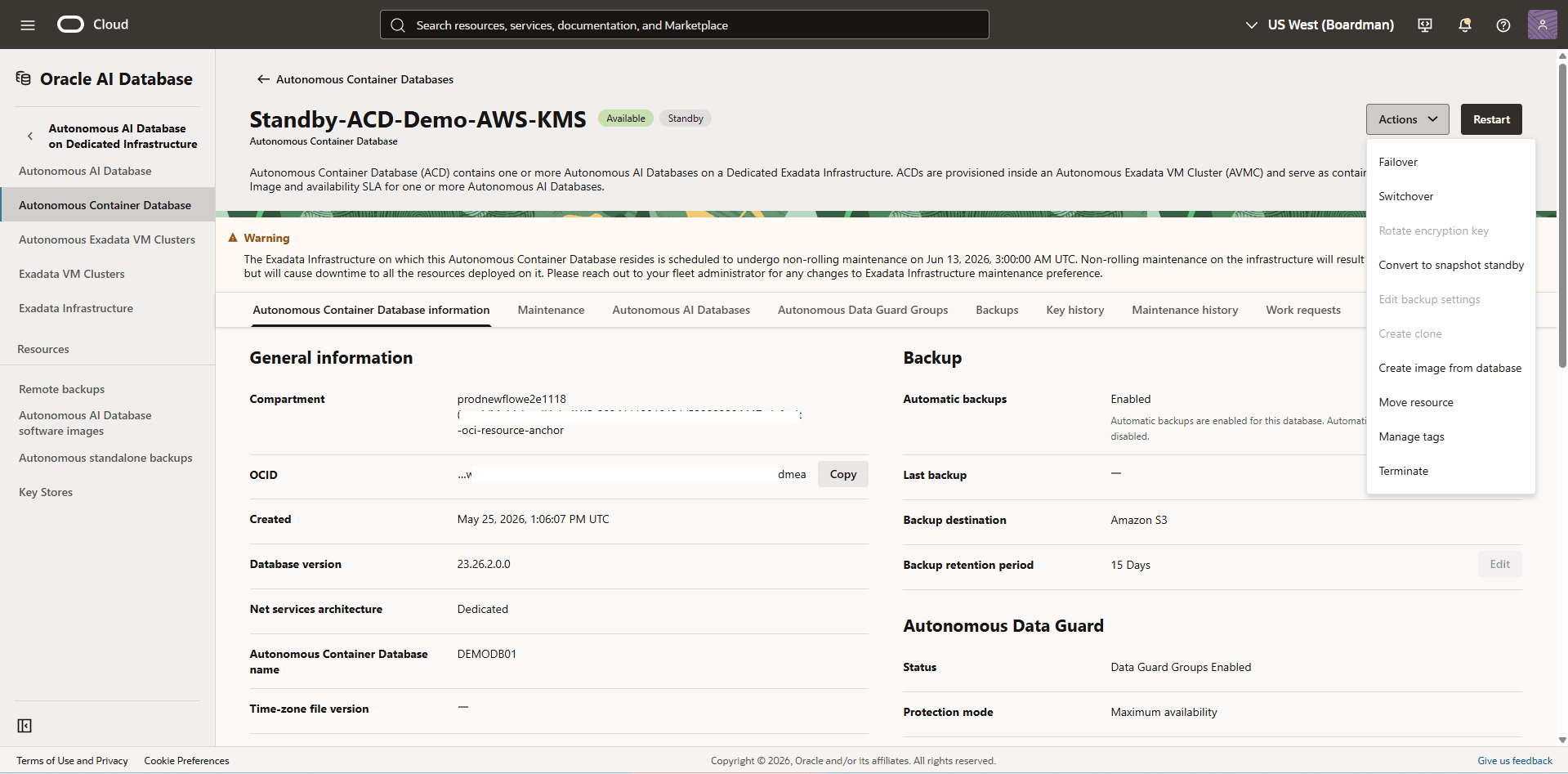Open Key Stores in sidebar
The width and height of the screenshot is (1568, 774).
pos(46,492)
